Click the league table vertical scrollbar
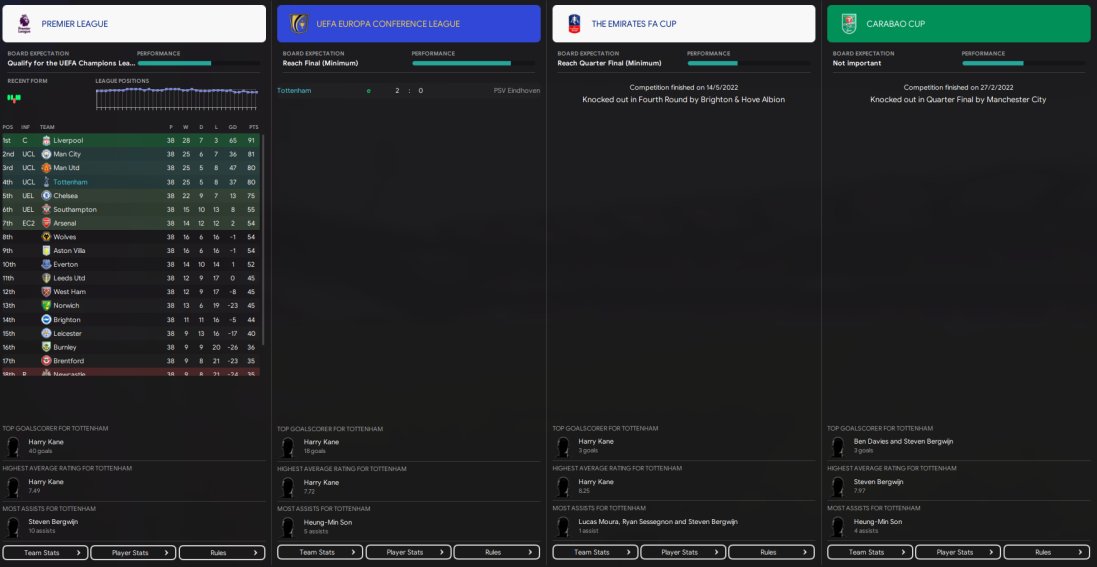Screen dimensions: 1097x567 pos(263,238)
